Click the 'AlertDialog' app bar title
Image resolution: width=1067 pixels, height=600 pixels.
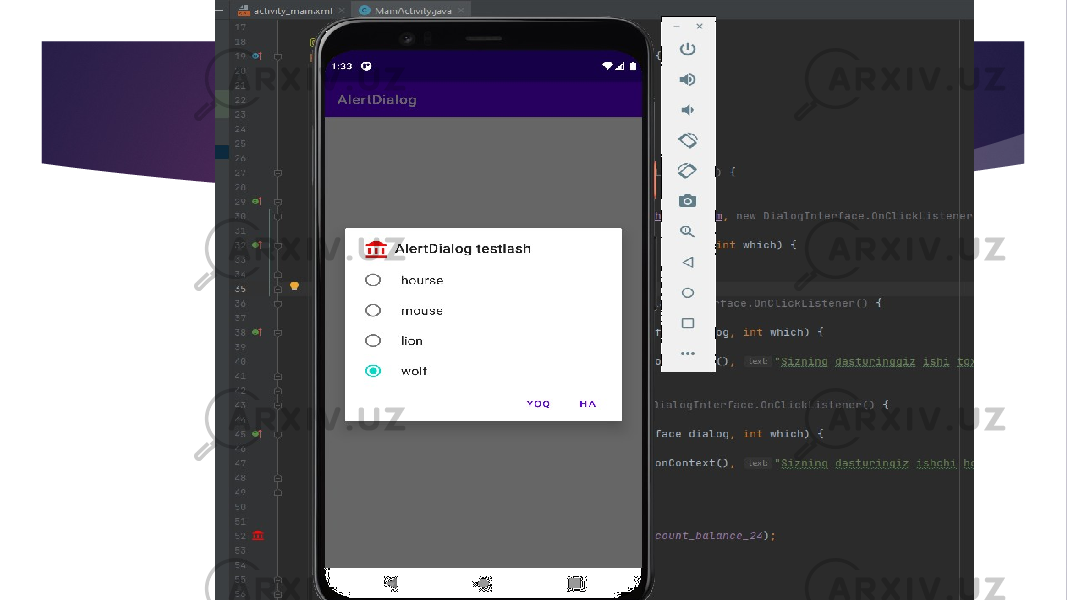tap(377, 100)
